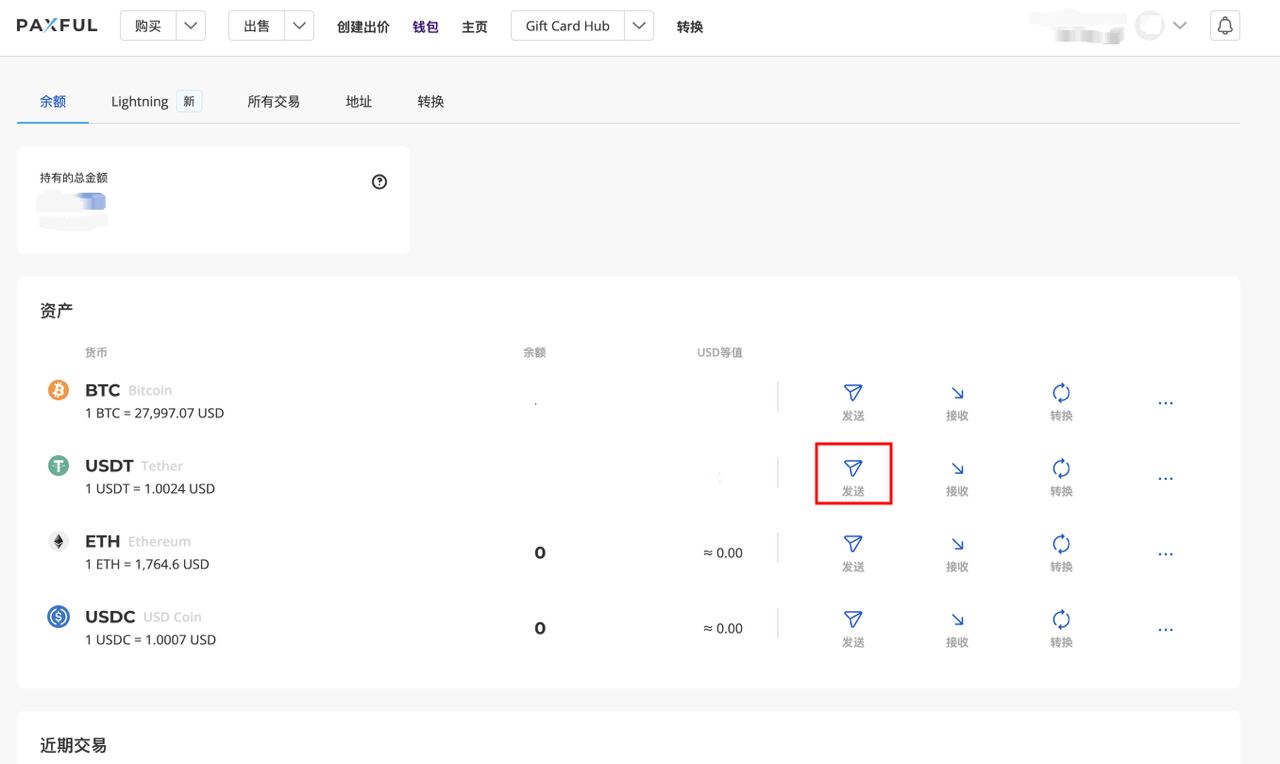The height and width of the screenshot is (764, 1280).
Task: Open the notification bell
Action: 1225,26
